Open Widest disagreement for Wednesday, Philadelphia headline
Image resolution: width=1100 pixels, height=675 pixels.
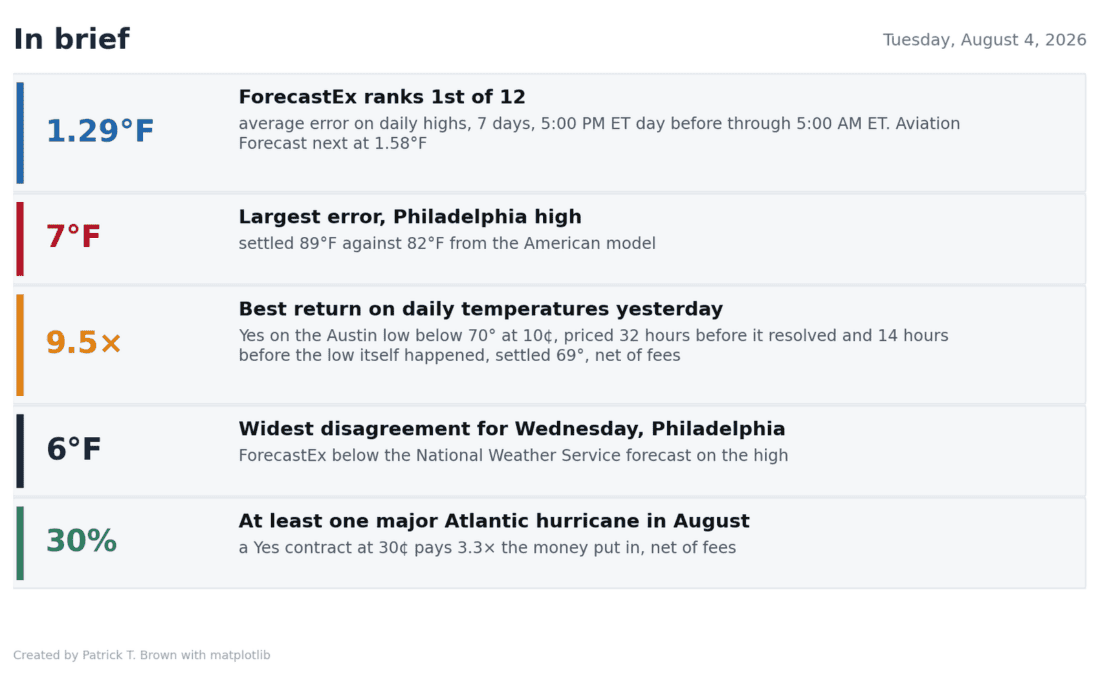coord(511,429)
